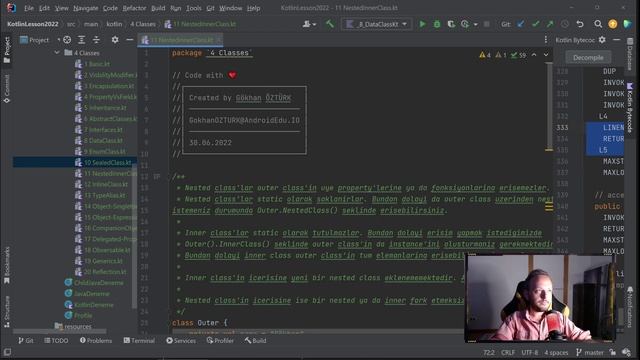
Task: Click the editor horizontal scrollbar
Action: 318,331
